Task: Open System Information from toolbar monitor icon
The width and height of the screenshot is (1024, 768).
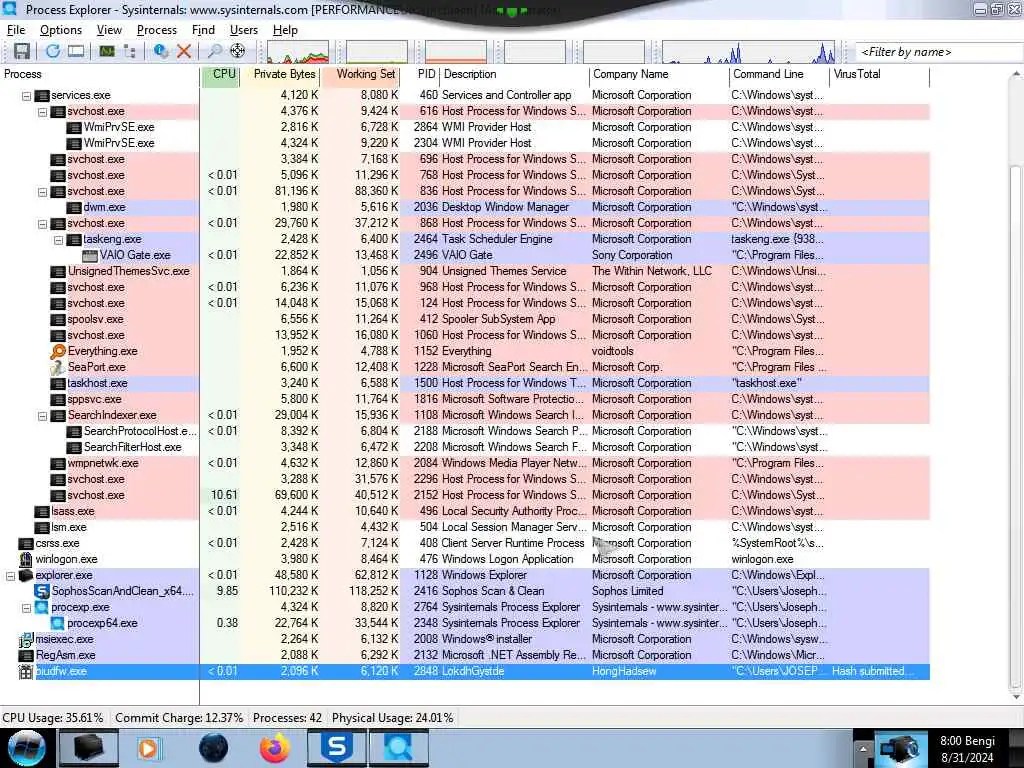Action: click(x=107, y=51)
